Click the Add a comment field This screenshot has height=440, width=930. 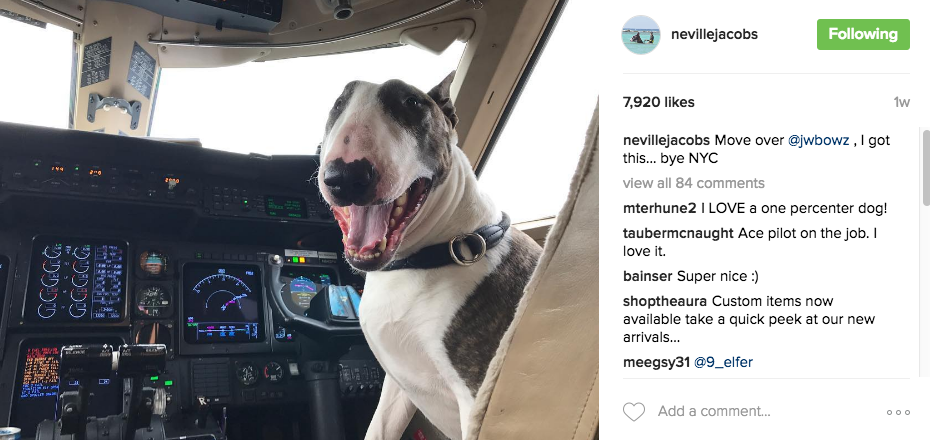[765, 412]
